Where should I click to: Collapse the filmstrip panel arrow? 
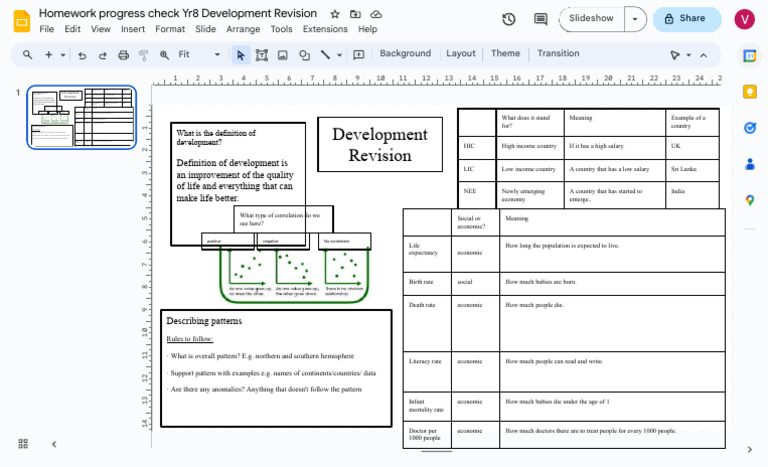54,444
